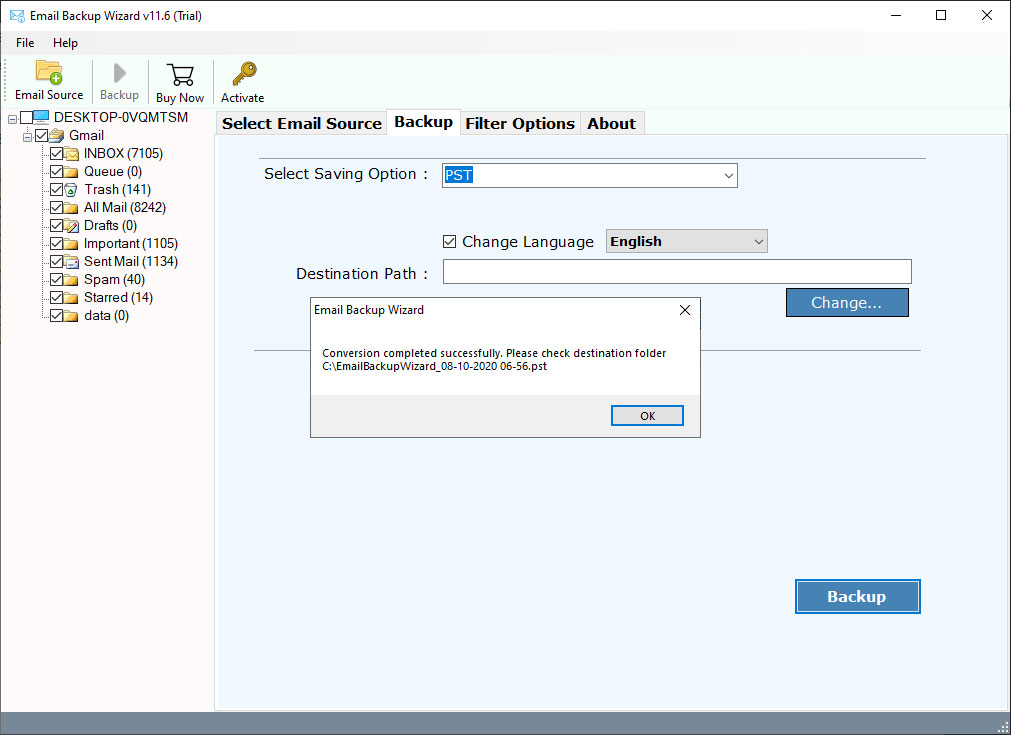Select the All Mail (8242) folder label
1011x735 pixels.
click(125, 208)
